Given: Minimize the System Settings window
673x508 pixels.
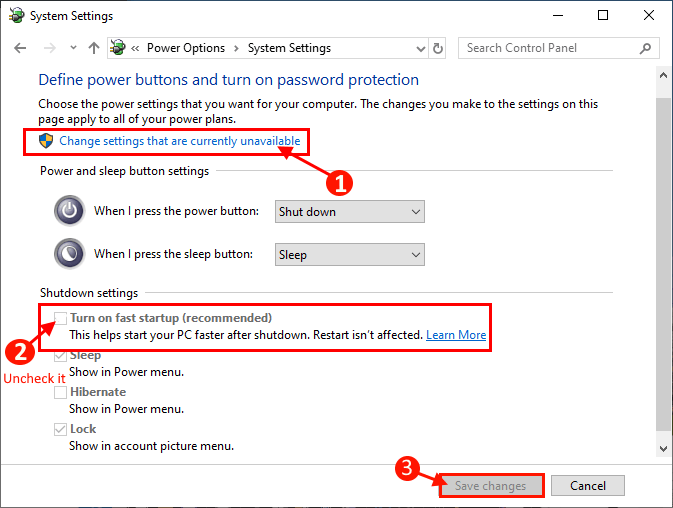Looking at the screenshot, I should 558,15.
